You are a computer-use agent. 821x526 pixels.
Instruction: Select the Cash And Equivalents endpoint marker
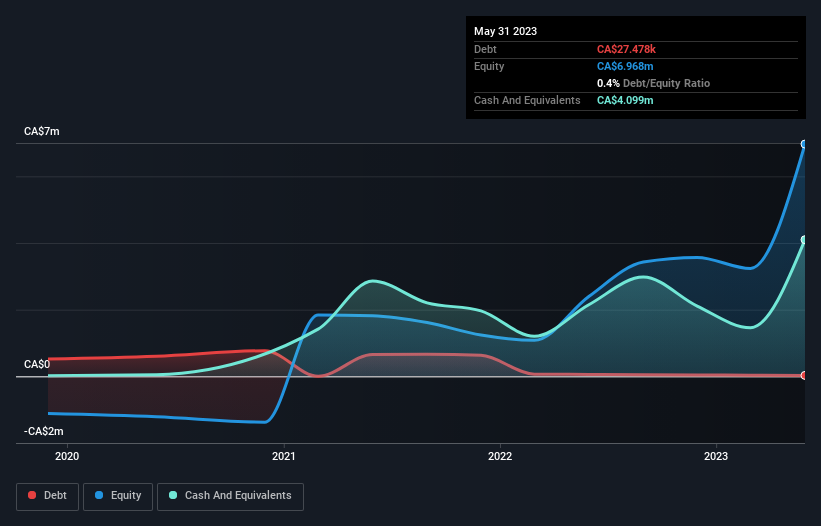coord(804,240)
